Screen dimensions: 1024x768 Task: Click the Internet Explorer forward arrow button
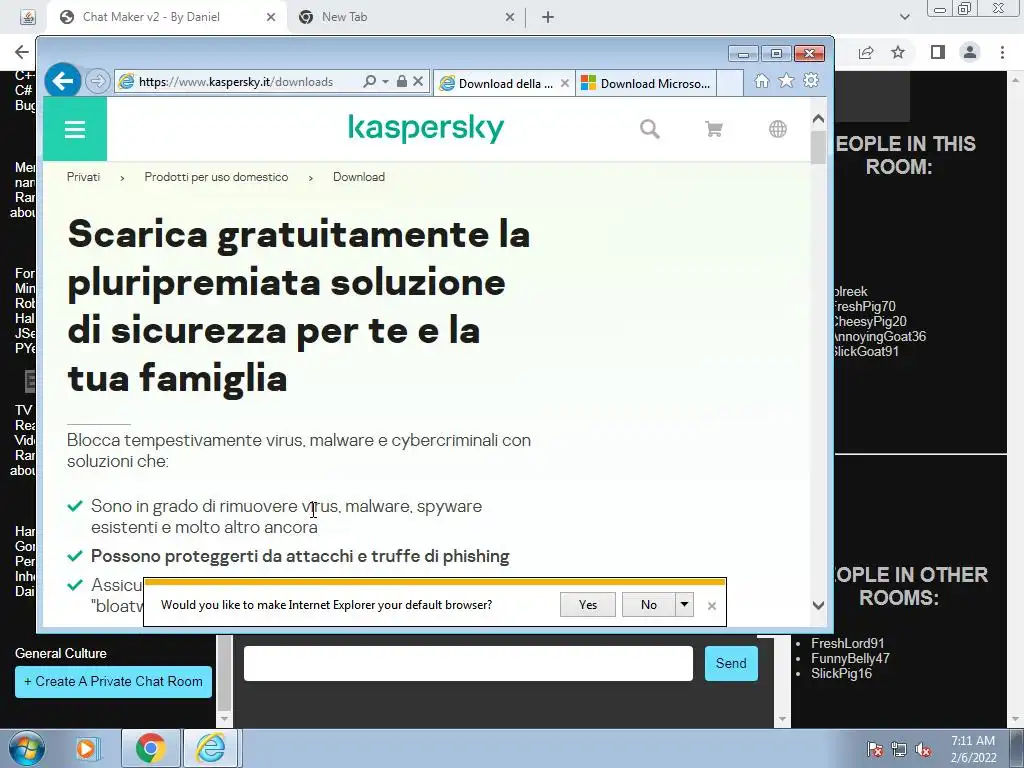point(97,82)
